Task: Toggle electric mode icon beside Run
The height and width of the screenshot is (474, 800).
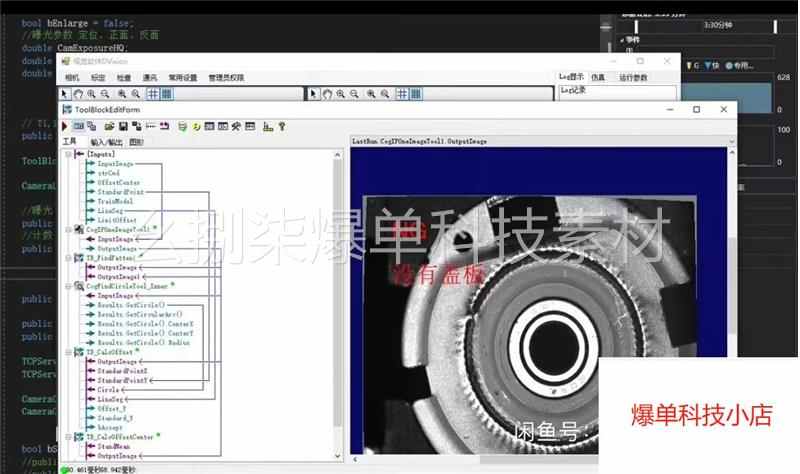Action: point(79,126)
